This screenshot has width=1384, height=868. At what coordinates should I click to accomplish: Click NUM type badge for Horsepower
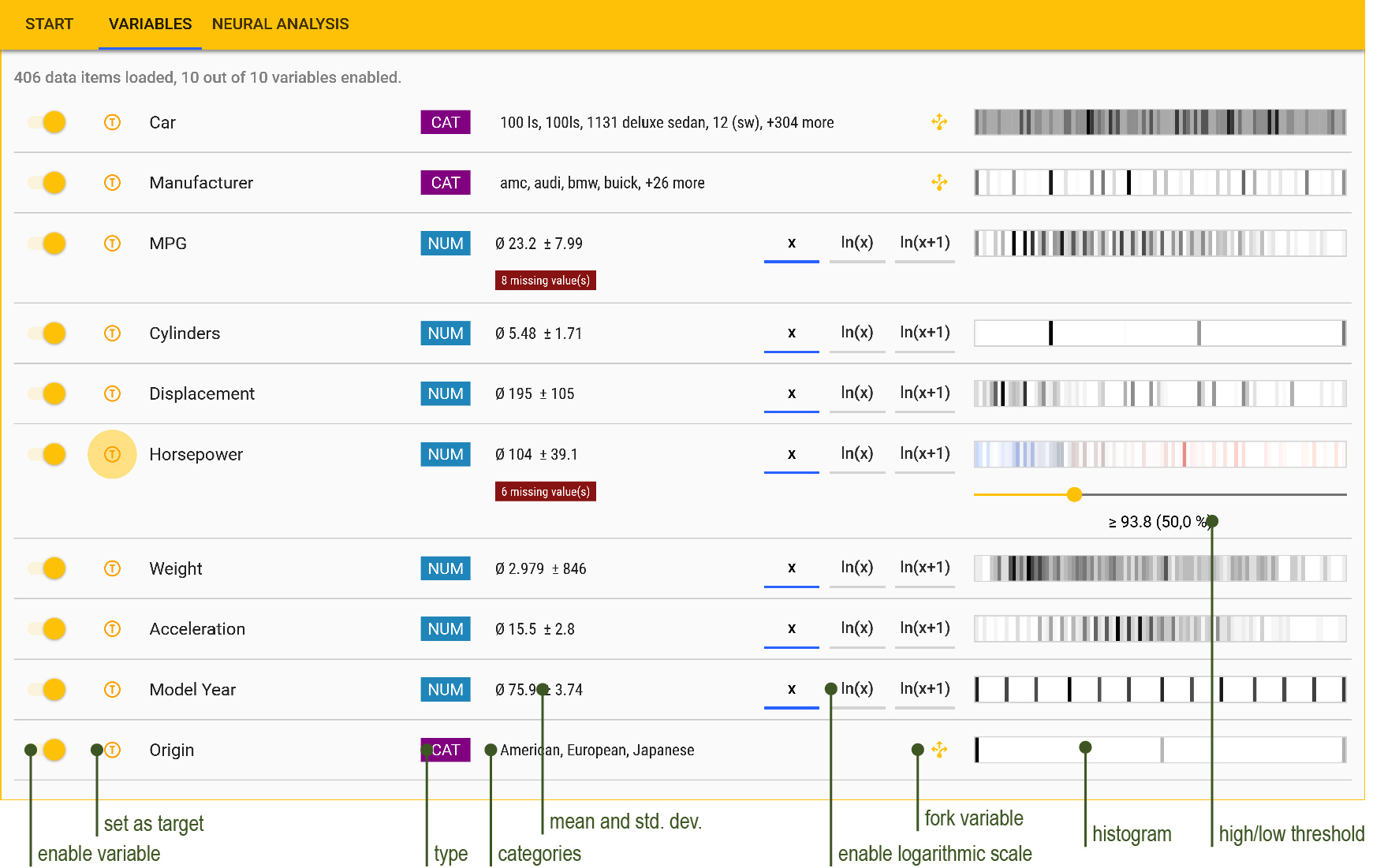[446, 454]
